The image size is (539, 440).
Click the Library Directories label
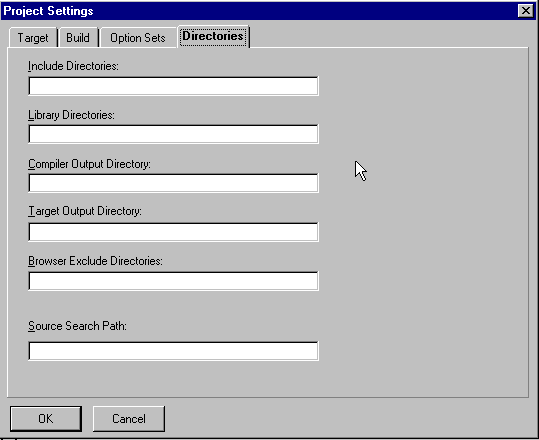coord(71,115)
